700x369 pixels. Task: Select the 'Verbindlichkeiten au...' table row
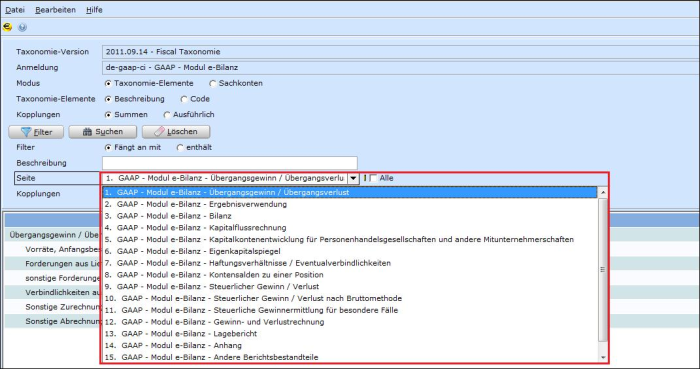pos(53,293)
